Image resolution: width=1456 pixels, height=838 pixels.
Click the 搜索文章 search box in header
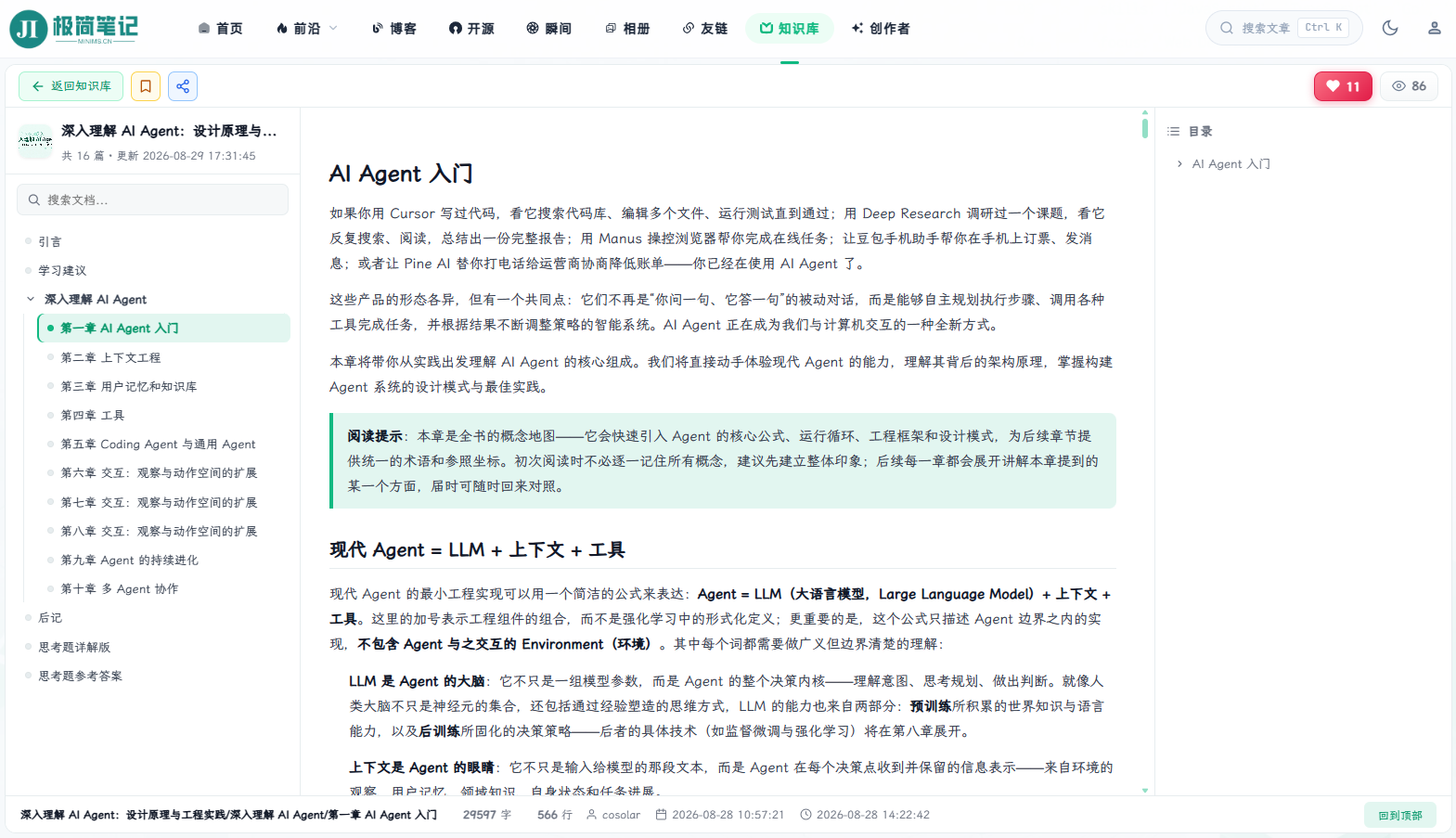[1283, 28]
